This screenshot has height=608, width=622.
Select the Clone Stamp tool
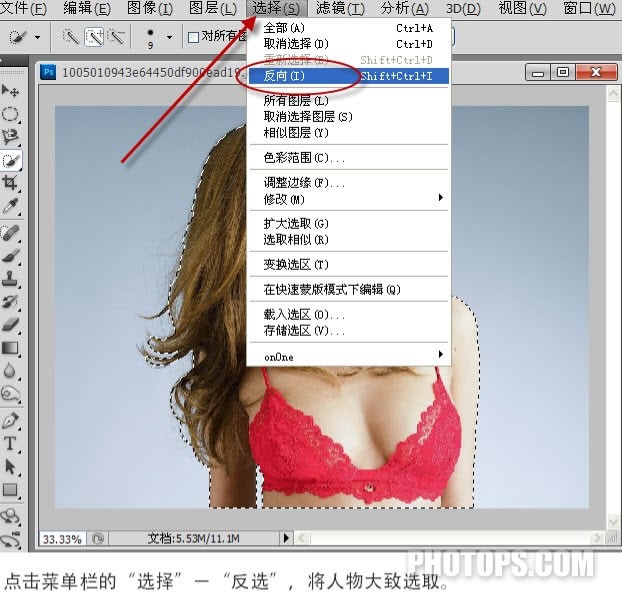coord(10,279)
